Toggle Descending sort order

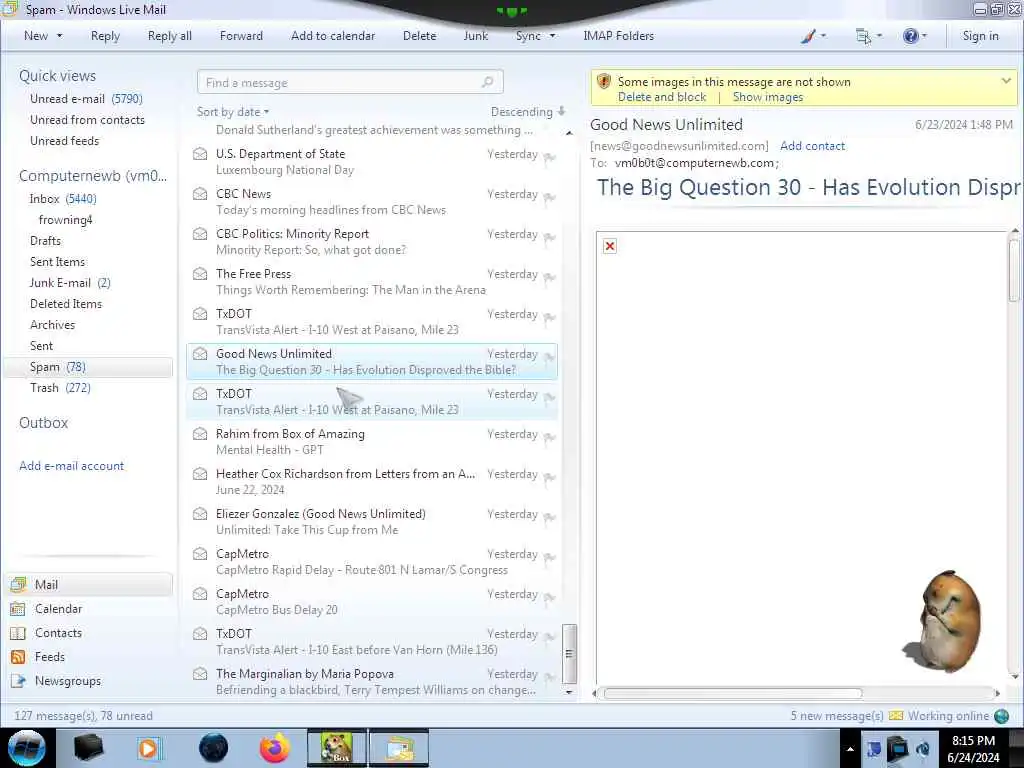pyautogui.click(x=528, y=112)
